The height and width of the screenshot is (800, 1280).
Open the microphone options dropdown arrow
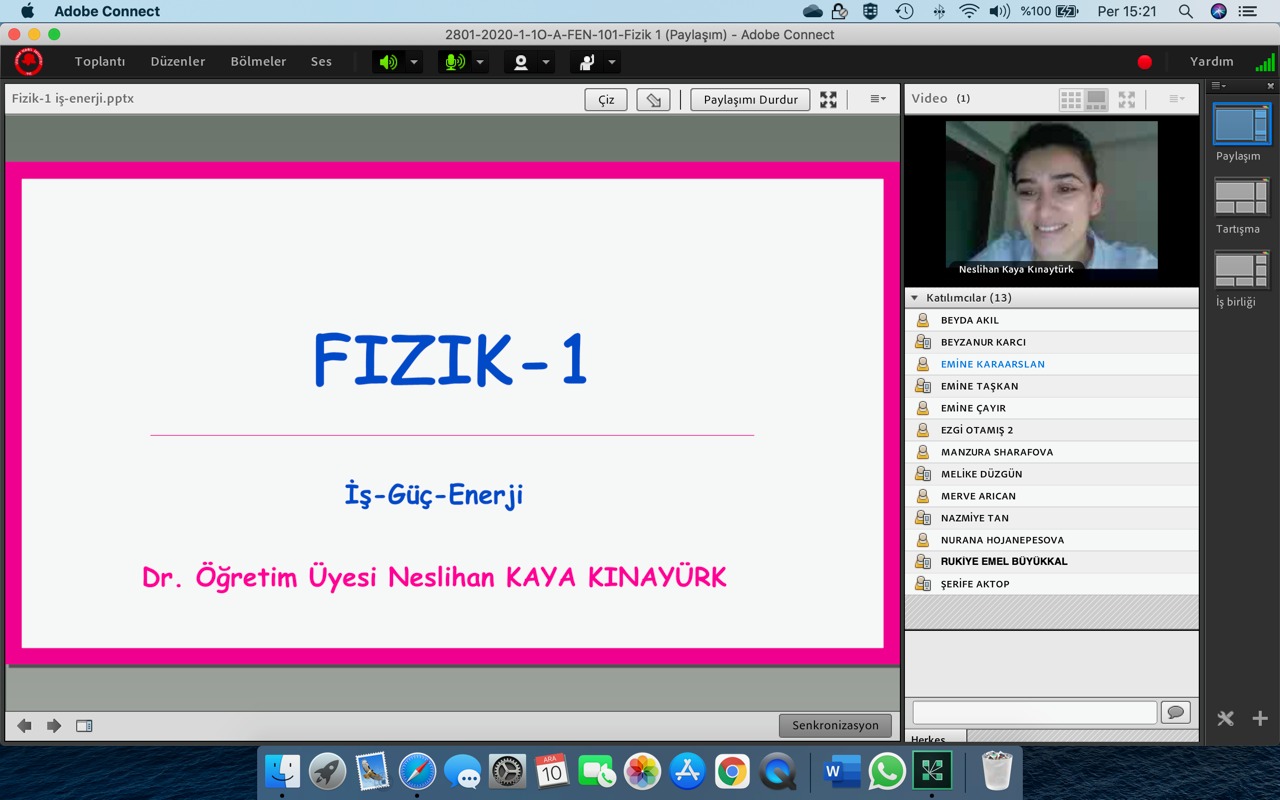[480, 62]
